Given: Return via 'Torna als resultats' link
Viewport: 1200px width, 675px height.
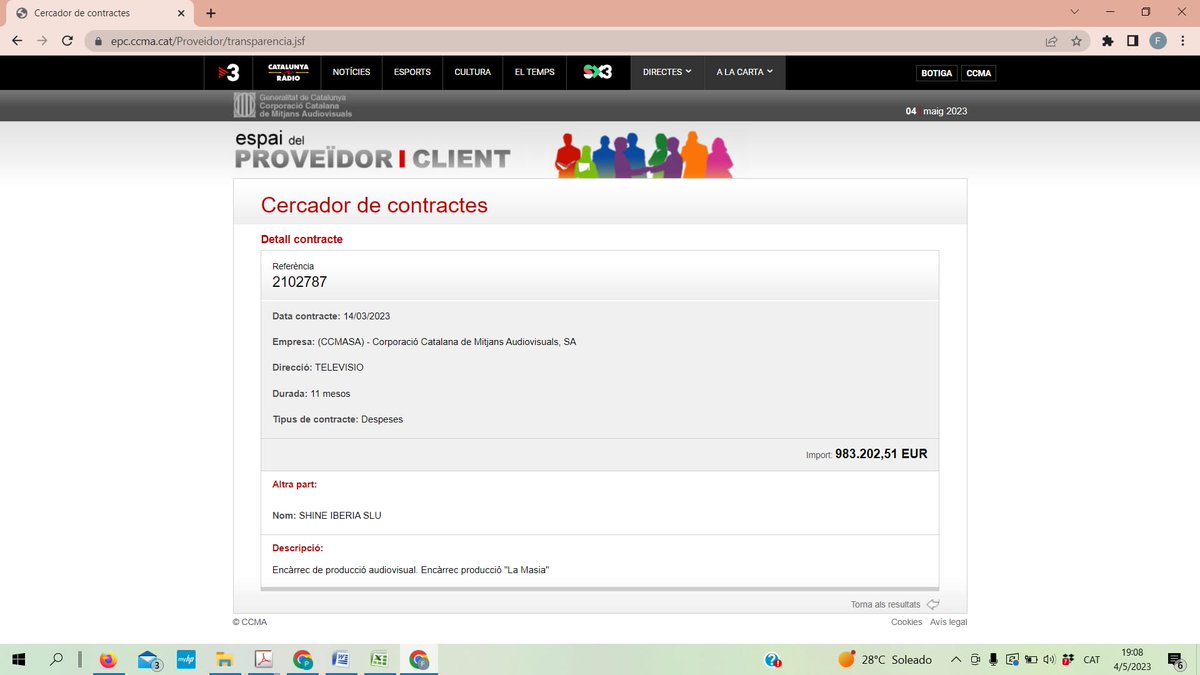Looking at the screenshot, I should [895, 604].
